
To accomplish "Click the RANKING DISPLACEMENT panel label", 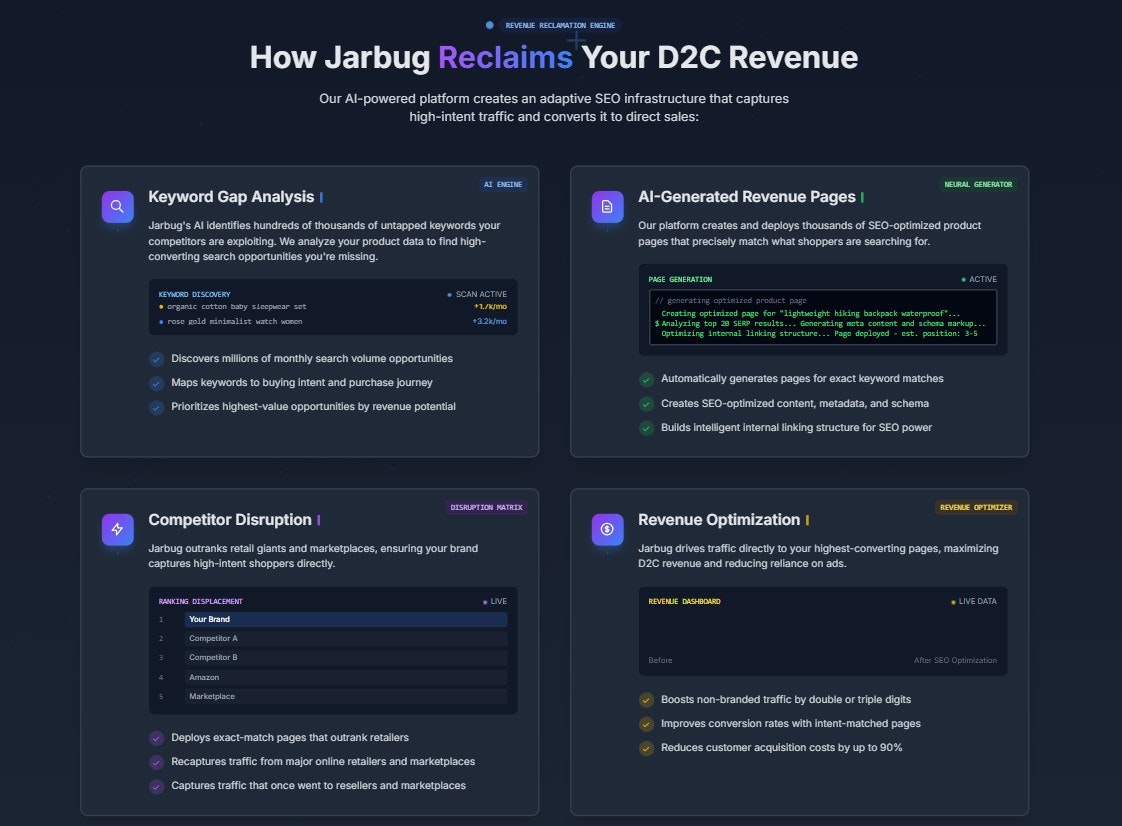I will [x=200, y=601].
